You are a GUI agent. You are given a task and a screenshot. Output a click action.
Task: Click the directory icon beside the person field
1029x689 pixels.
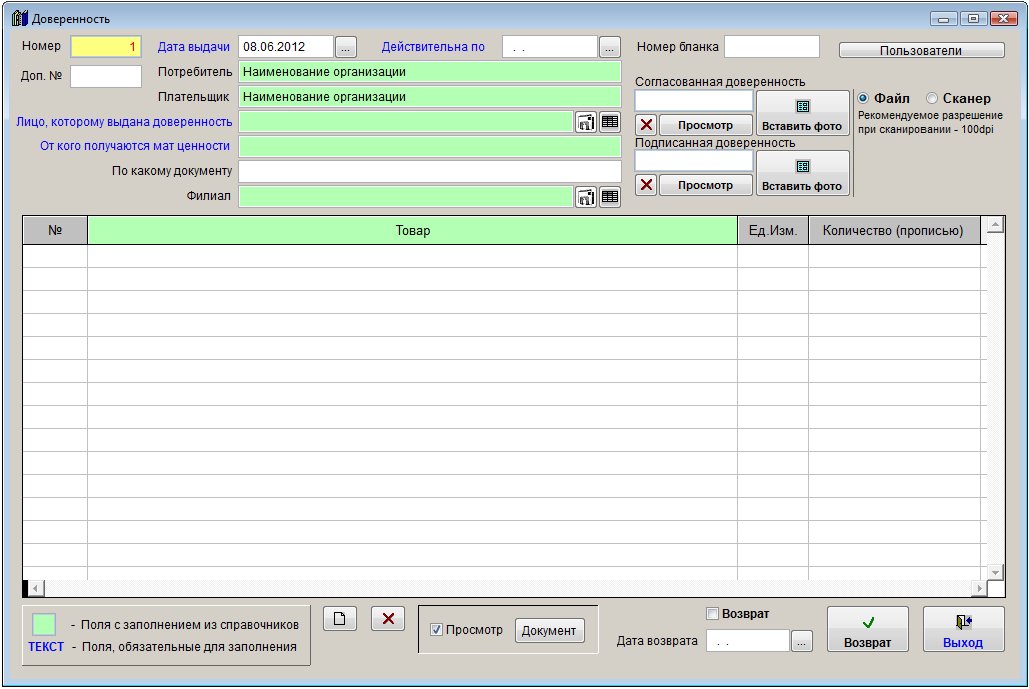(585, 122)
